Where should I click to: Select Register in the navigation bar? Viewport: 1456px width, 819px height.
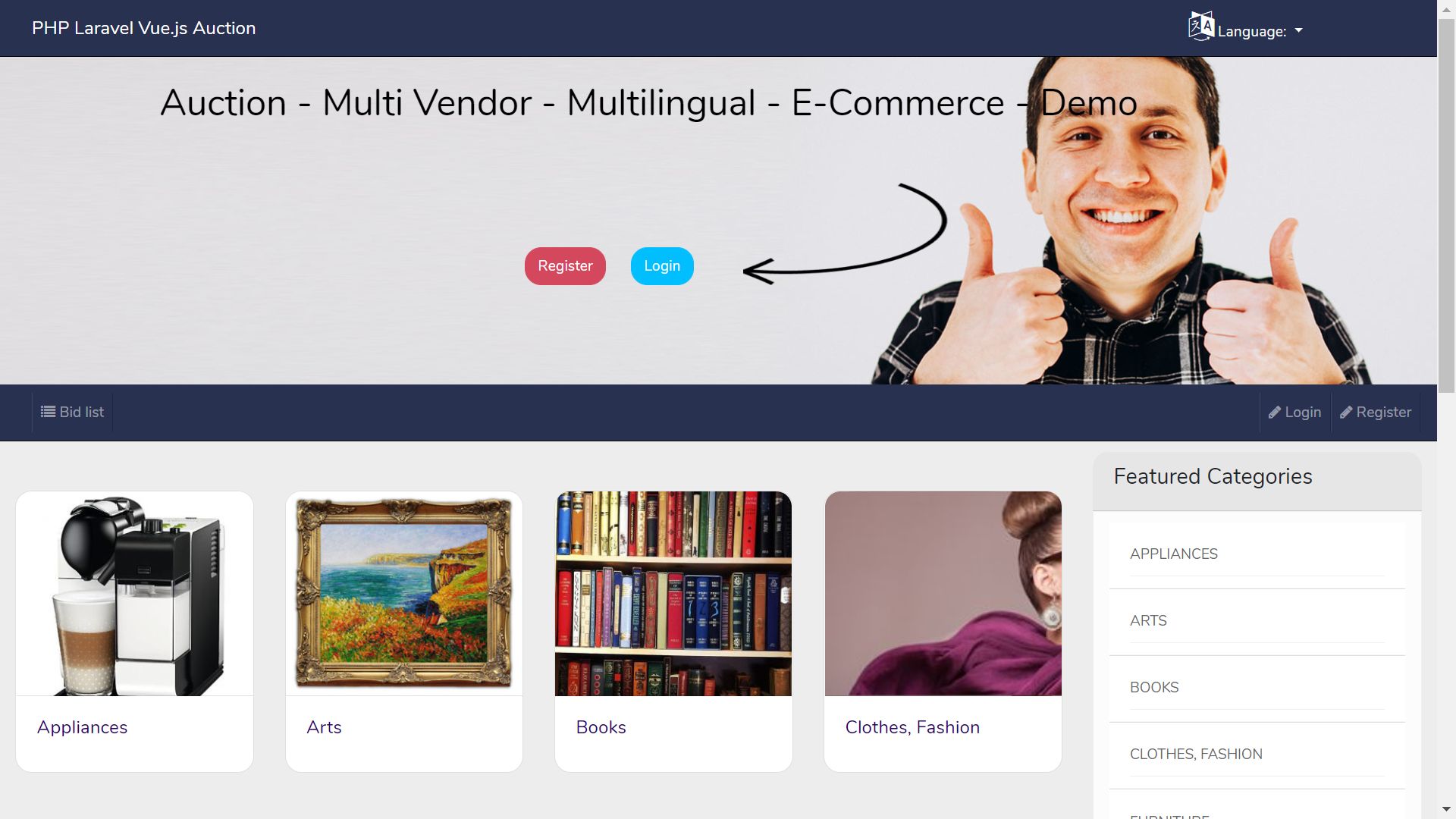pos(1376,413)
